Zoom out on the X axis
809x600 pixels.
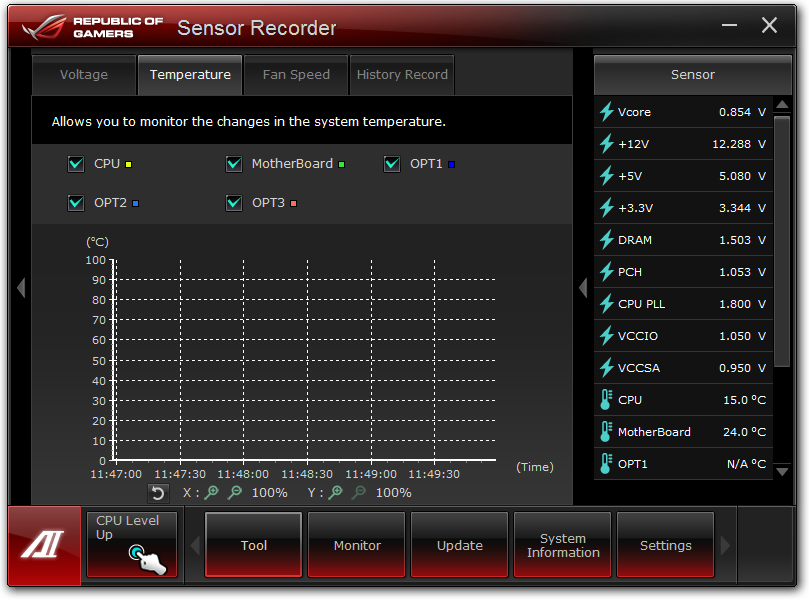(x=235, y=493)
